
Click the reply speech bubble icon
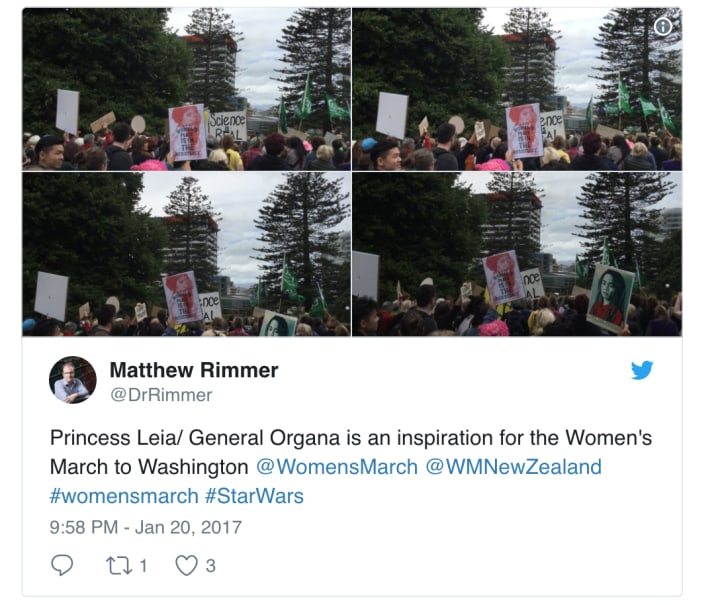pyautogui.click(x=62, y=565)
